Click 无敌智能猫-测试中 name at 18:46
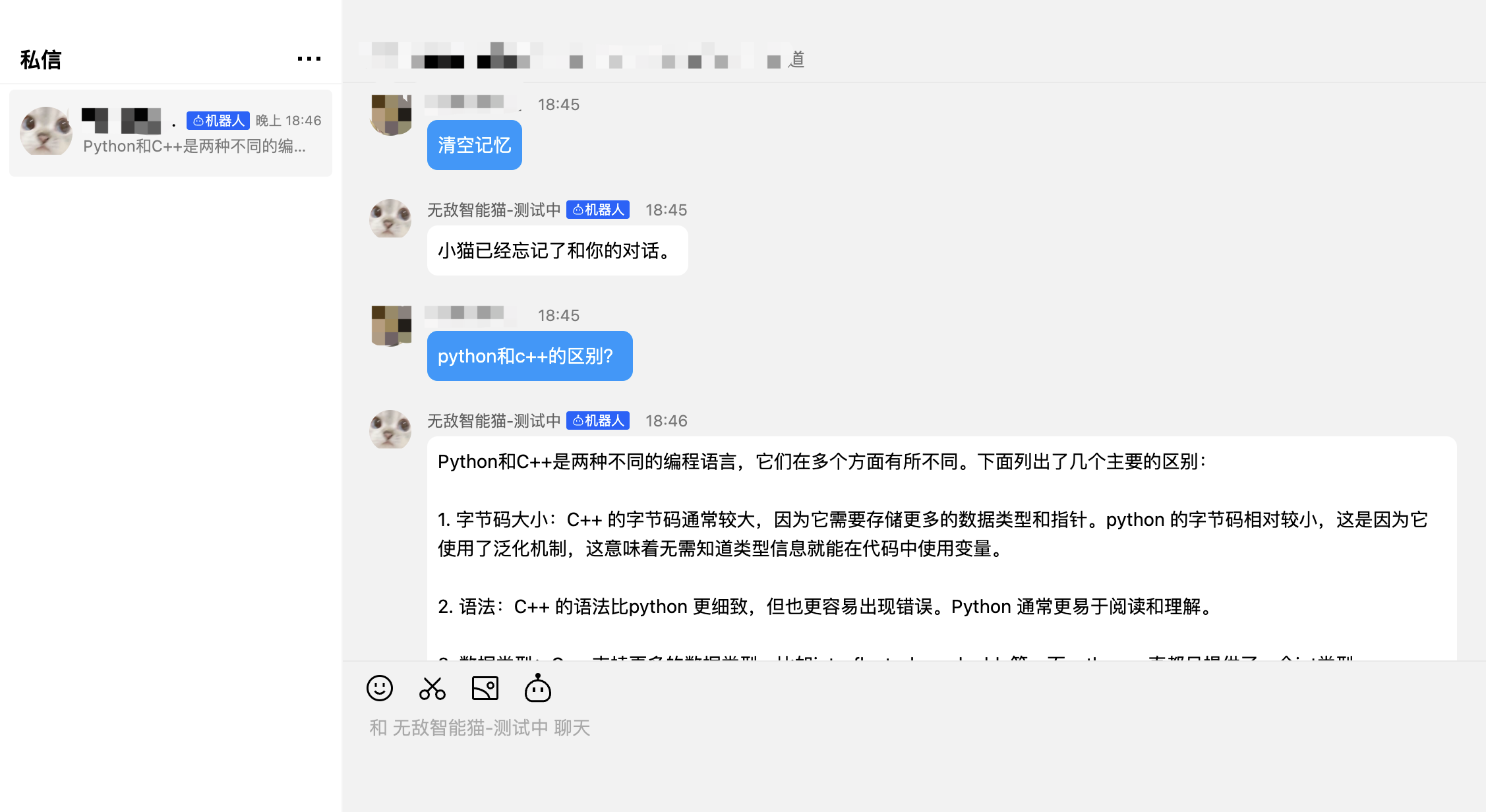Viewport: 1486px width, 812px height. pyautogui.click(x=494, y=420)
